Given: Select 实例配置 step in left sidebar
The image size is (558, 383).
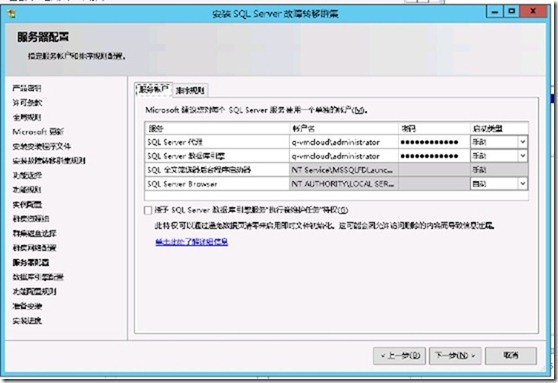Looking at the screenshot, I should [x=27, y=205].
